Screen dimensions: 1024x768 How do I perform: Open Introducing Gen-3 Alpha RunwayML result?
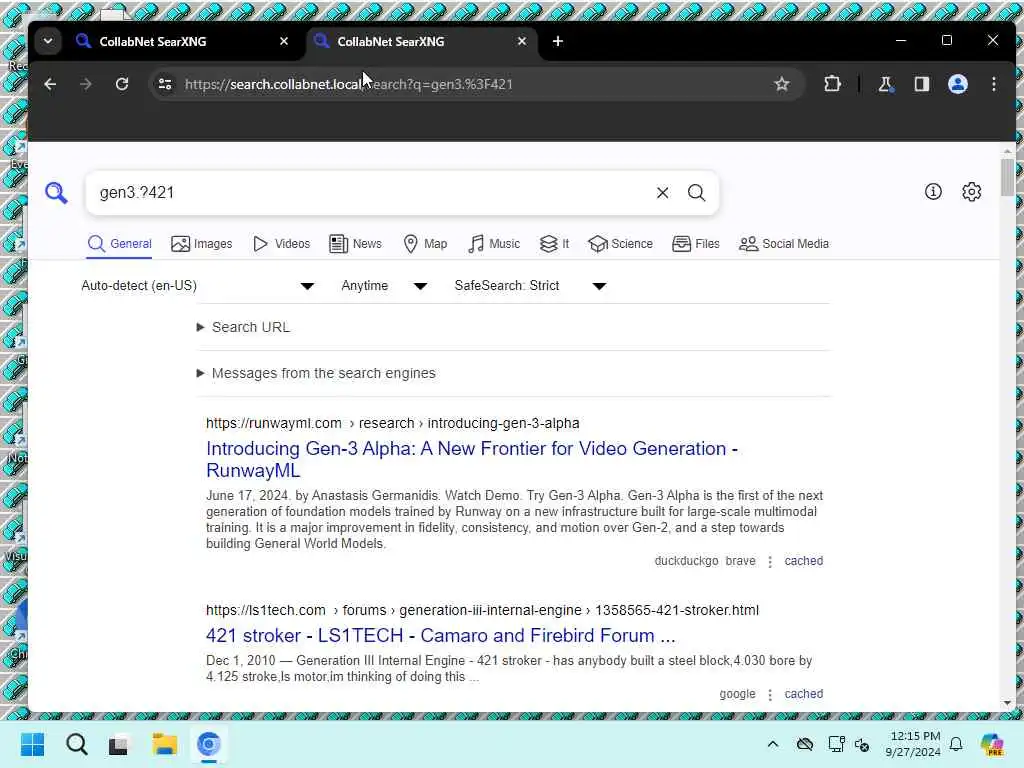pos(472,459)
